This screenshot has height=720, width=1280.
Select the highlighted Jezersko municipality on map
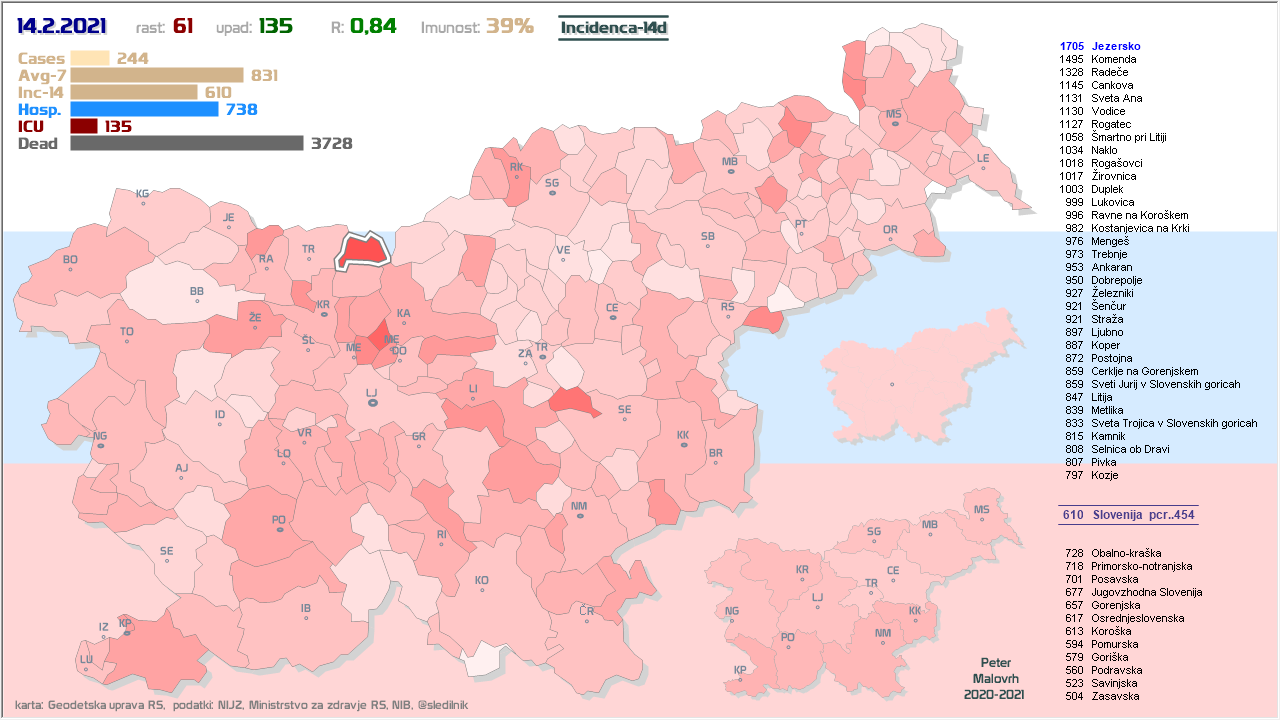click(362, 252)
